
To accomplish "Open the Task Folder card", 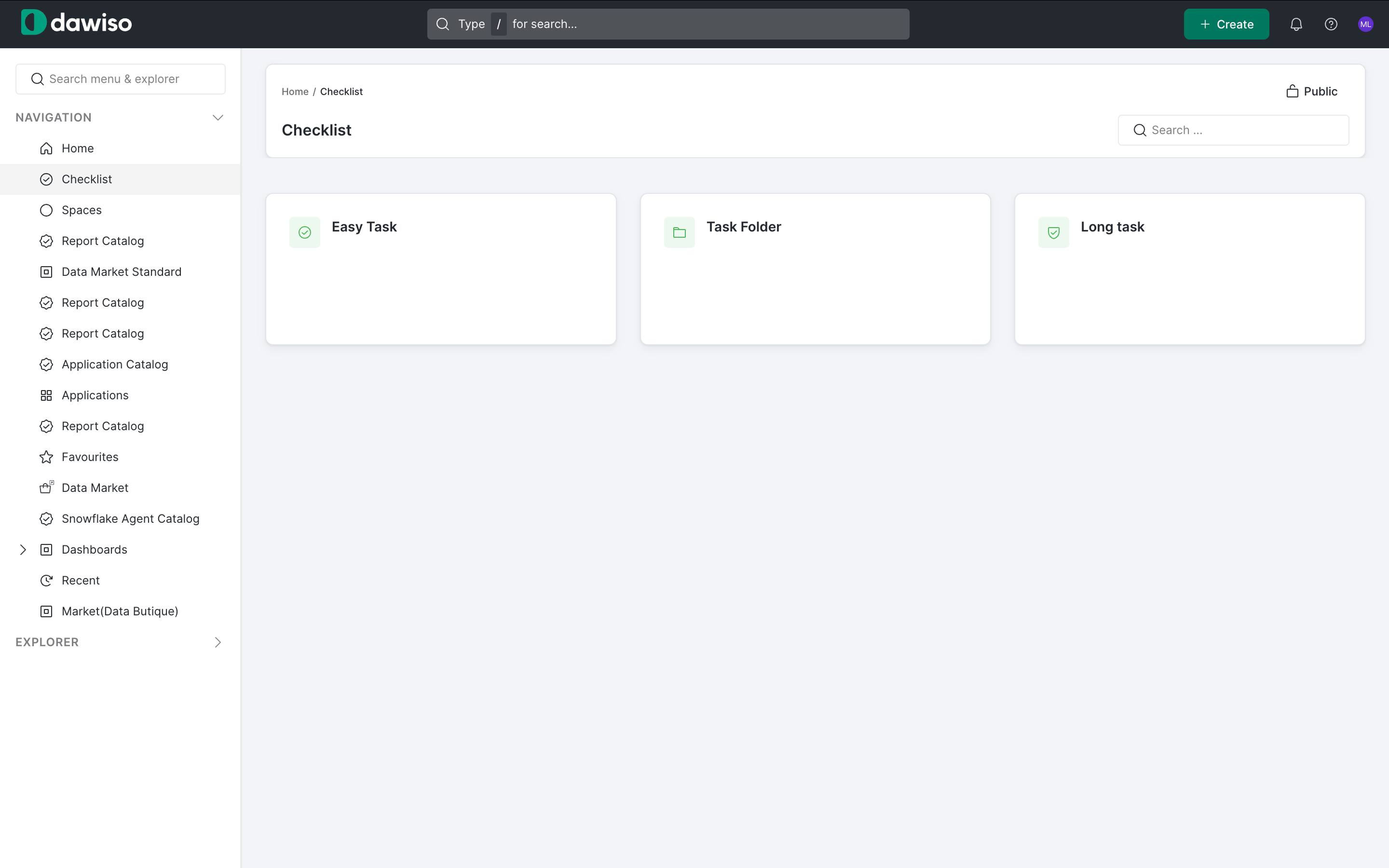I will pos(815,269).
